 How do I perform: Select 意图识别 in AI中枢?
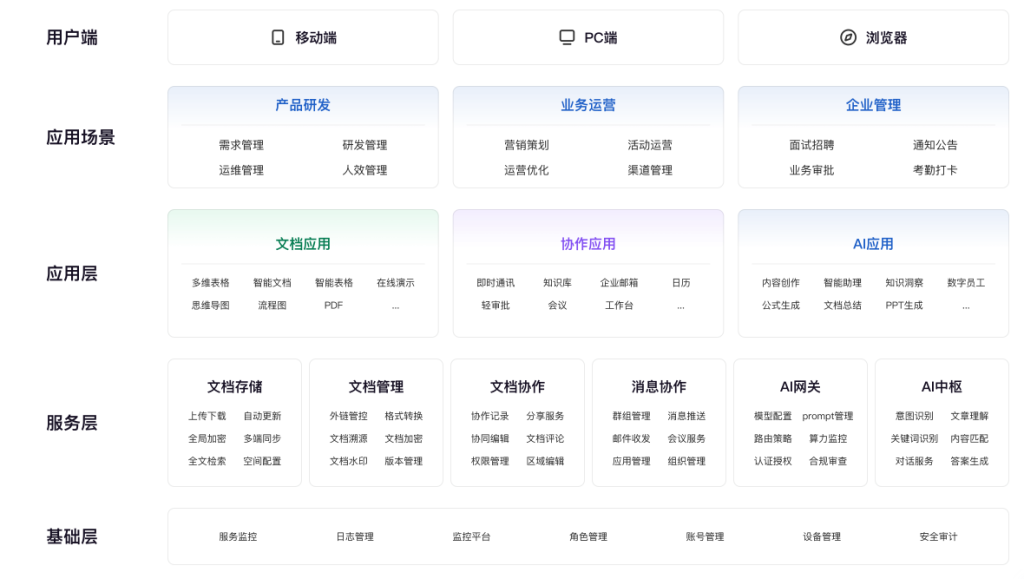click(x=914, y=416)
